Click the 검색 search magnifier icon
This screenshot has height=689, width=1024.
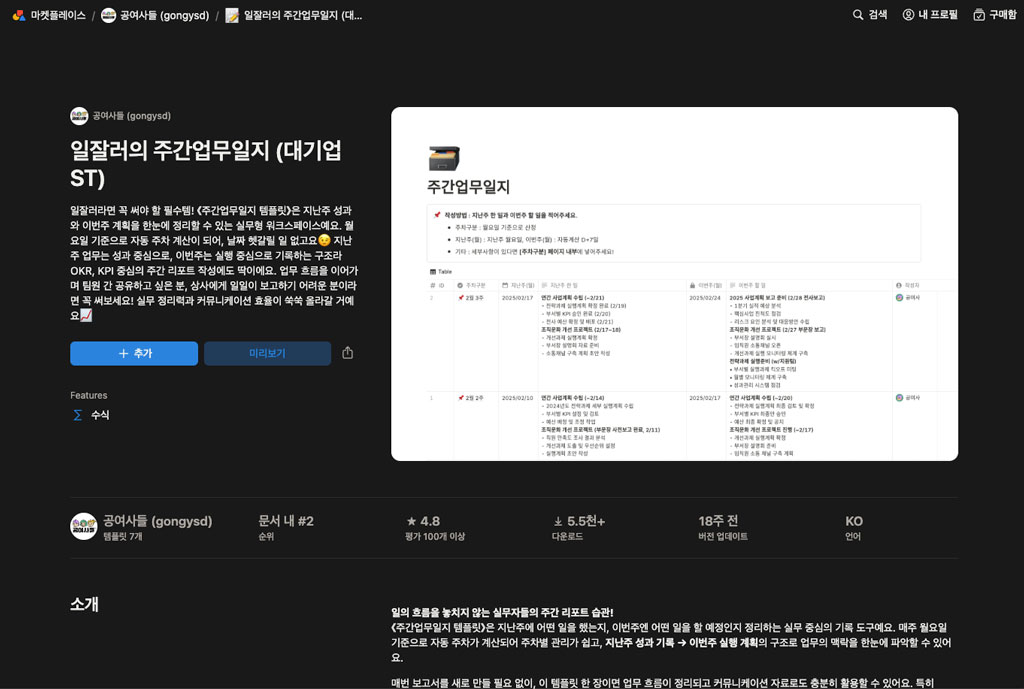click(x=857, y=15)
